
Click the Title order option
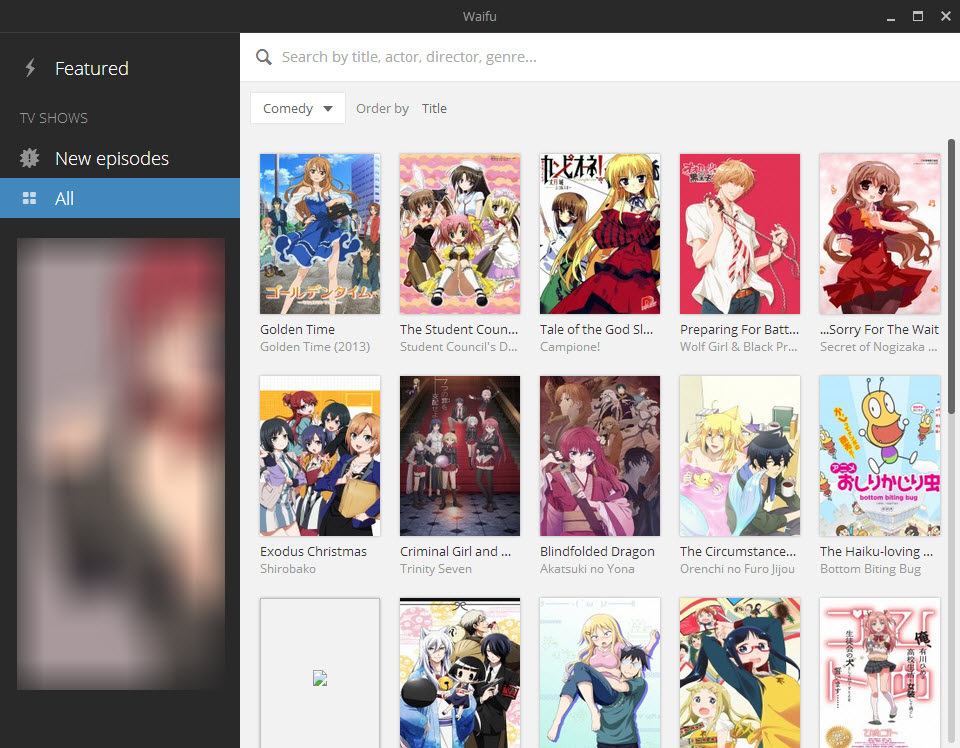434,108
